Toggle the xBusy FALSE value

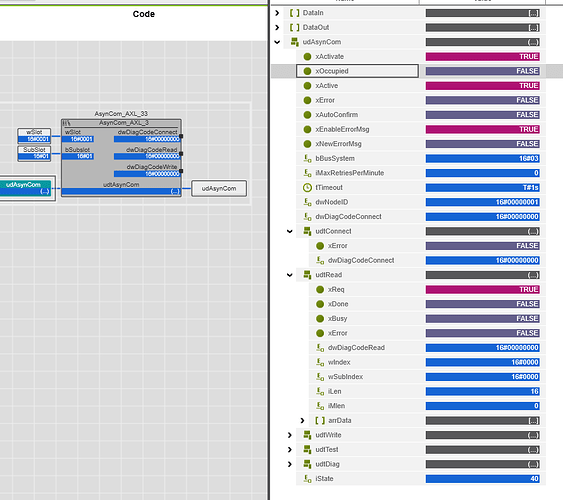pyautogui.click(x=483, y=319)
